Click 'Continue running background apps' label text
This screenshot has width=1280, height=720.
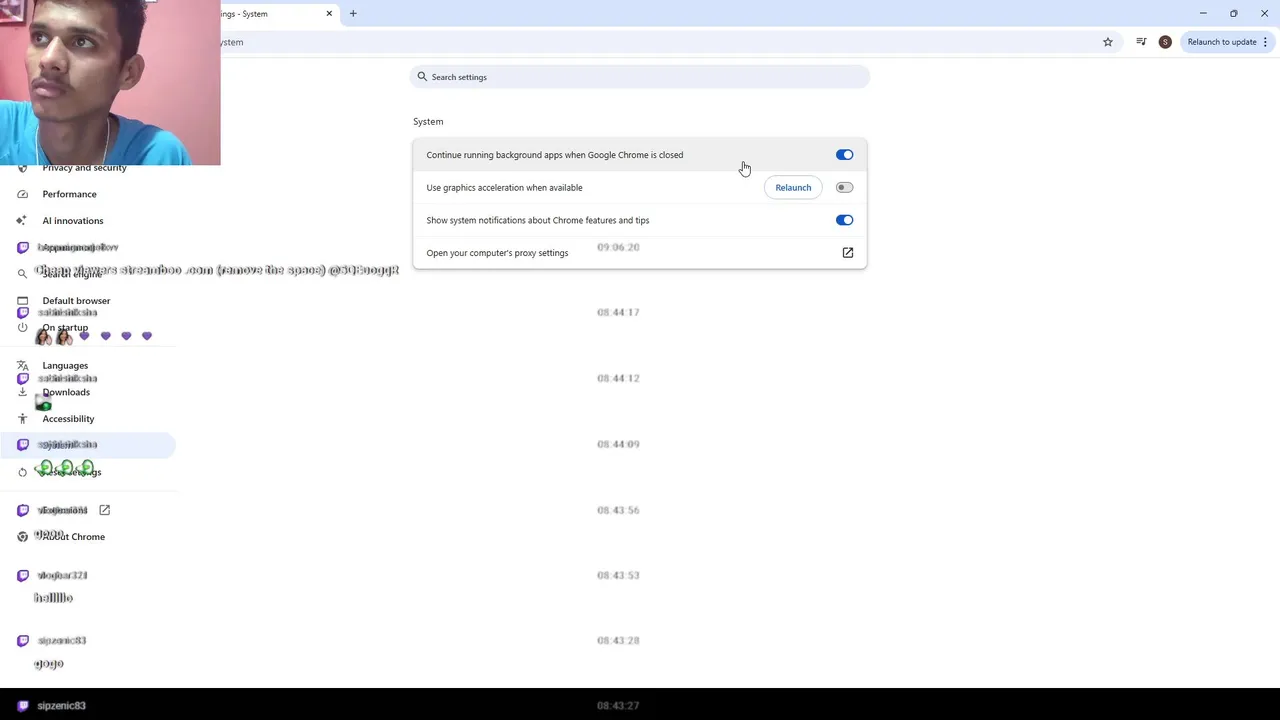555,155
